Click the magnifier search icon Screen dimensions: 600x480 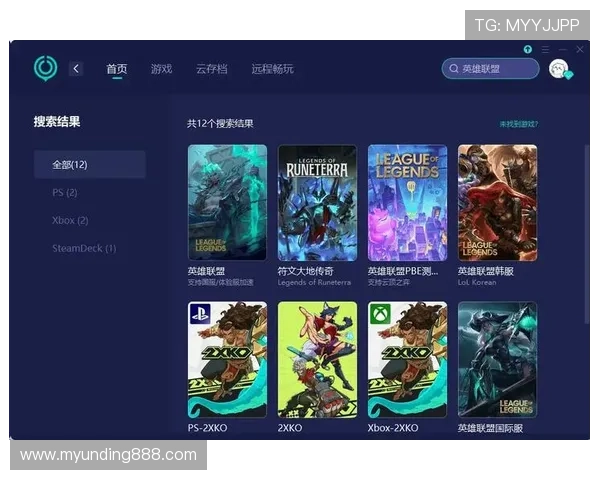(x=454, y=69)
